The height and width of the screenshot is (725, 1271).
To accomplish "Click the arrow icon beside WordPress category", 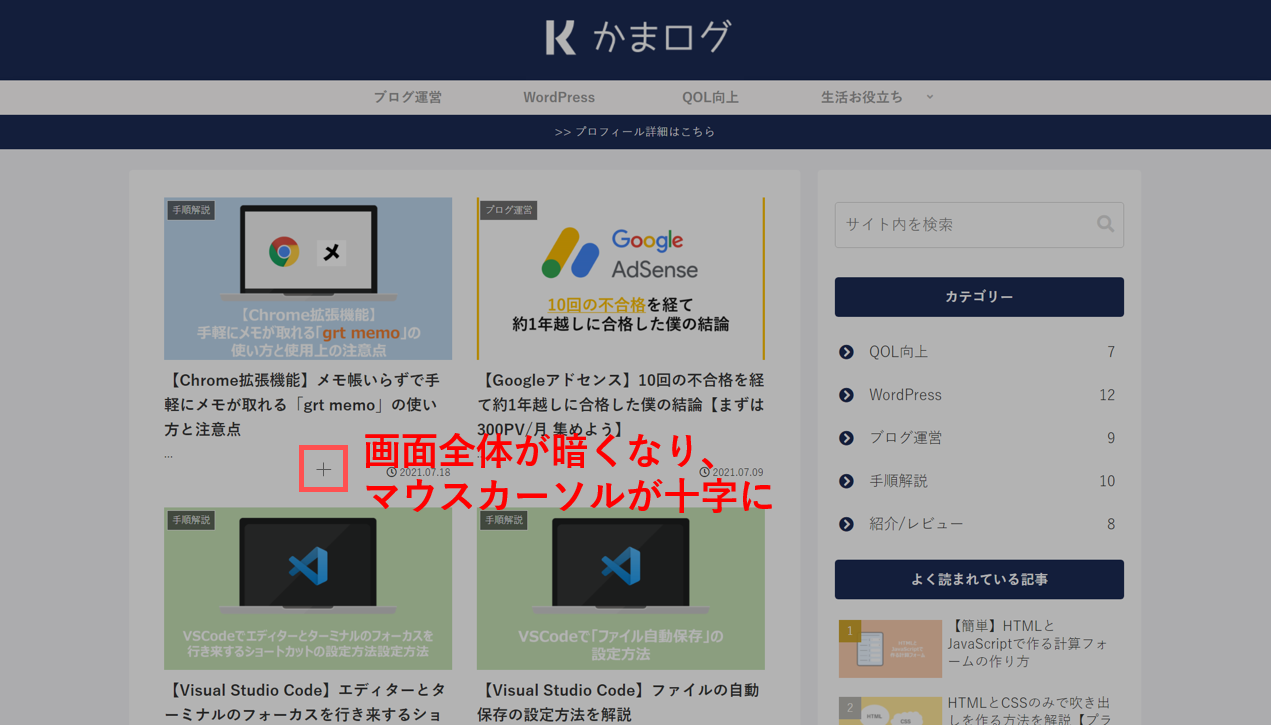I will [846, 395].
